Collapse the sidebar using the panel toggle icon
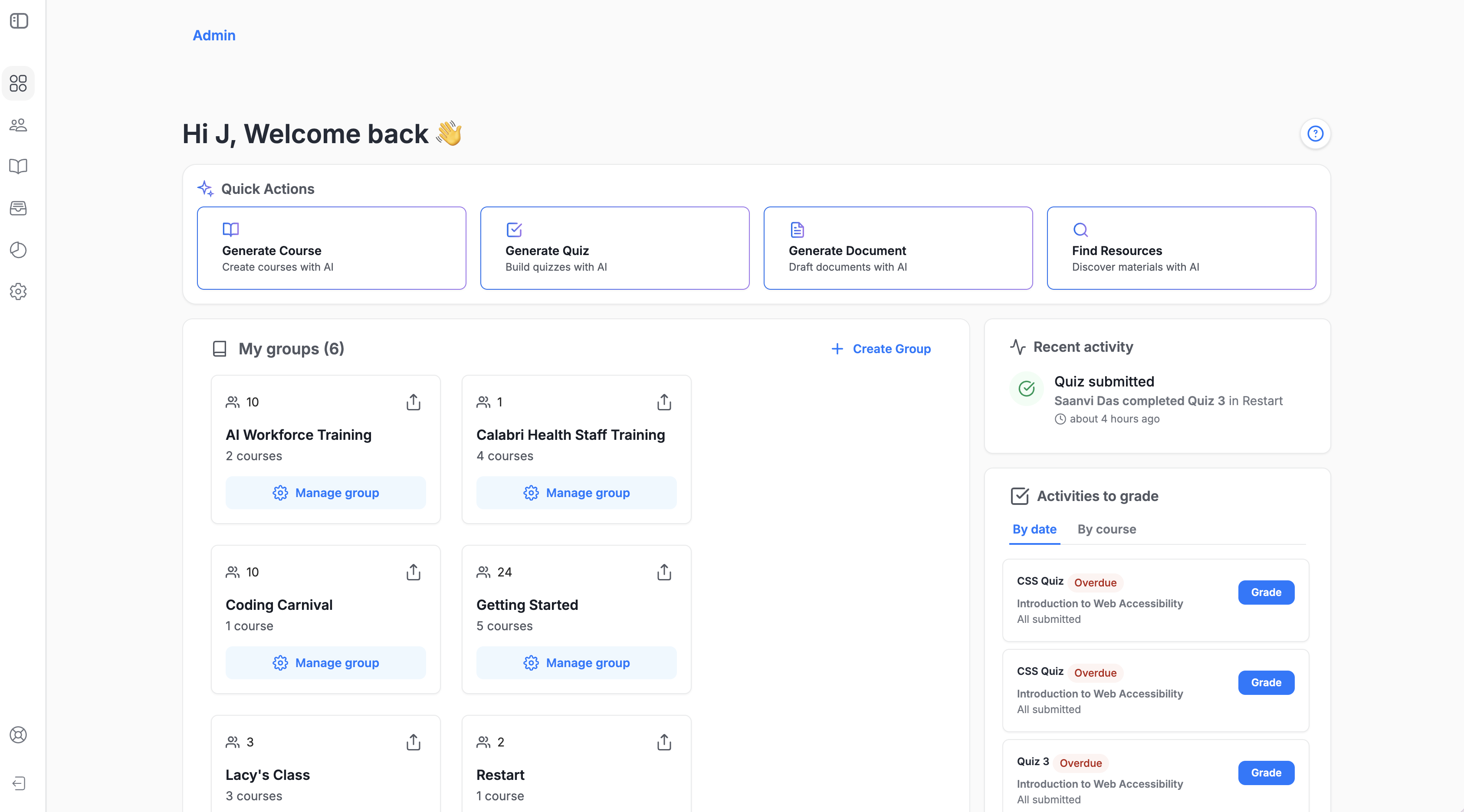The image size is (1464, 812). pyautogui.click(x=19, y=20)
